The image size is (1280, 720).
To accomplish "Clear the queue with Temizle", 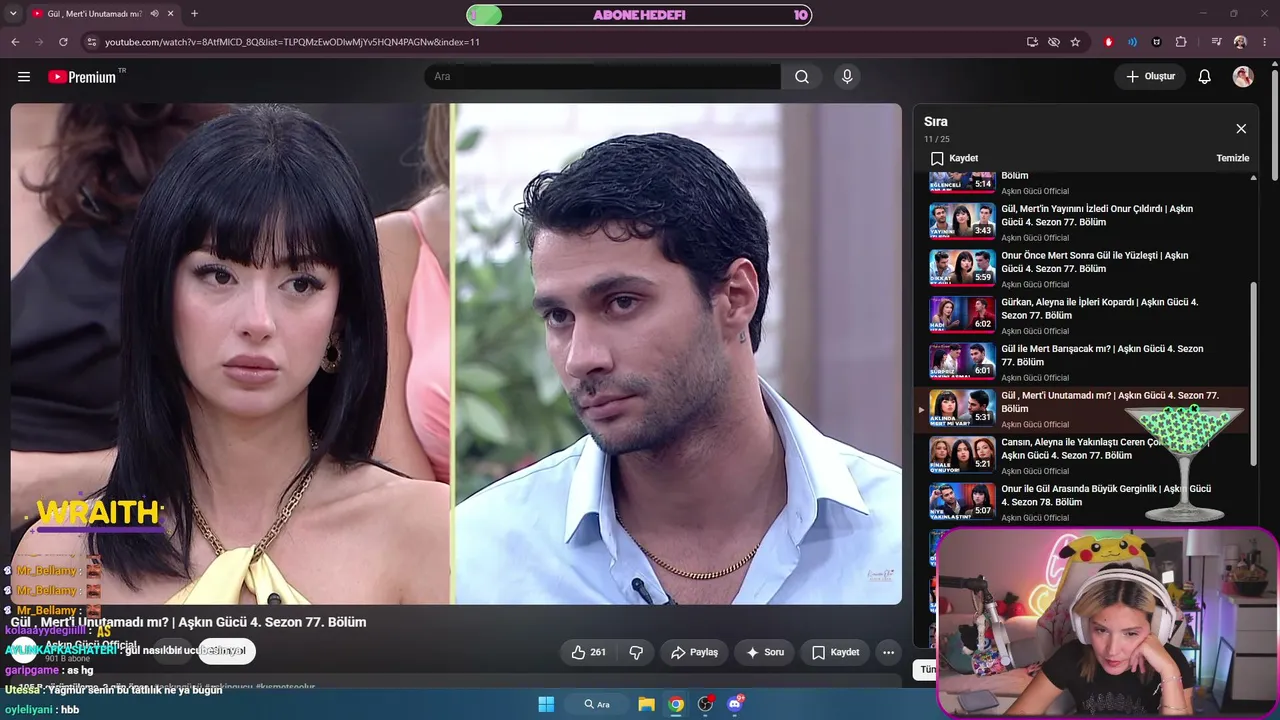I will pyautogui.click(x=1232, y=158).
